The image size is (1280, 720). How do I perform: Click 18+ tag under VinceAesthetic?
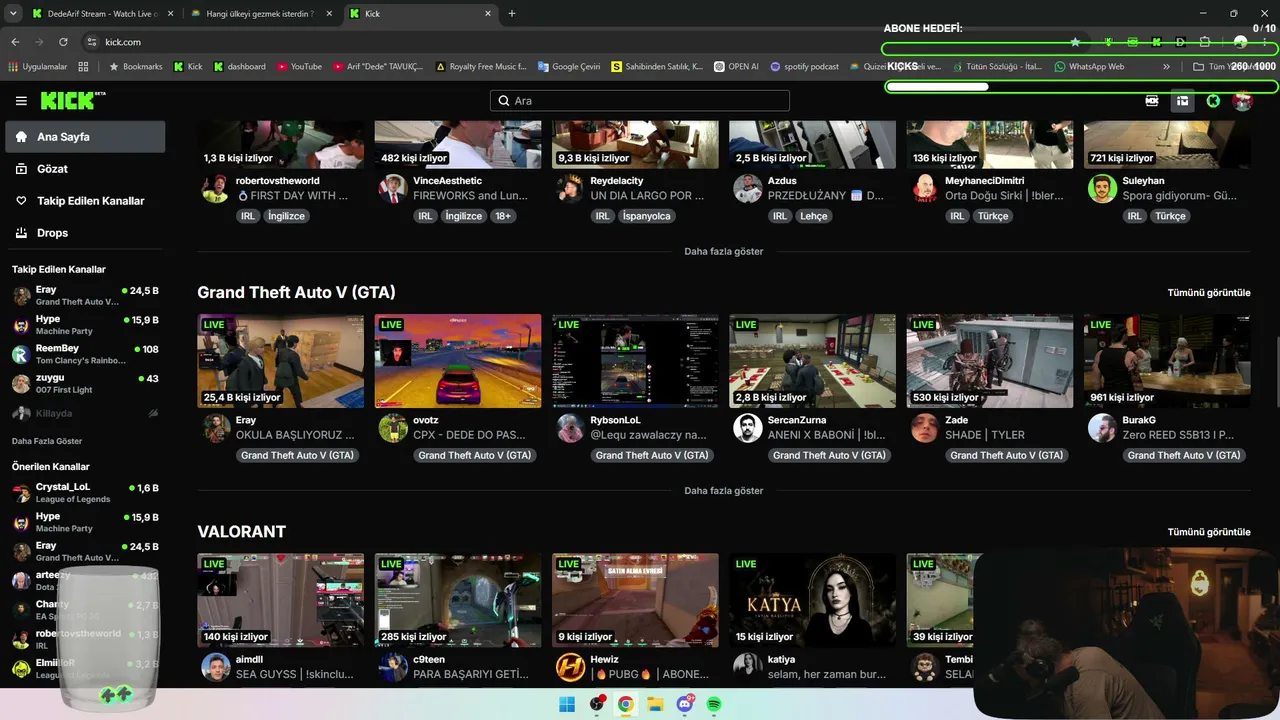pyautogui.click(x=503, y=216)
